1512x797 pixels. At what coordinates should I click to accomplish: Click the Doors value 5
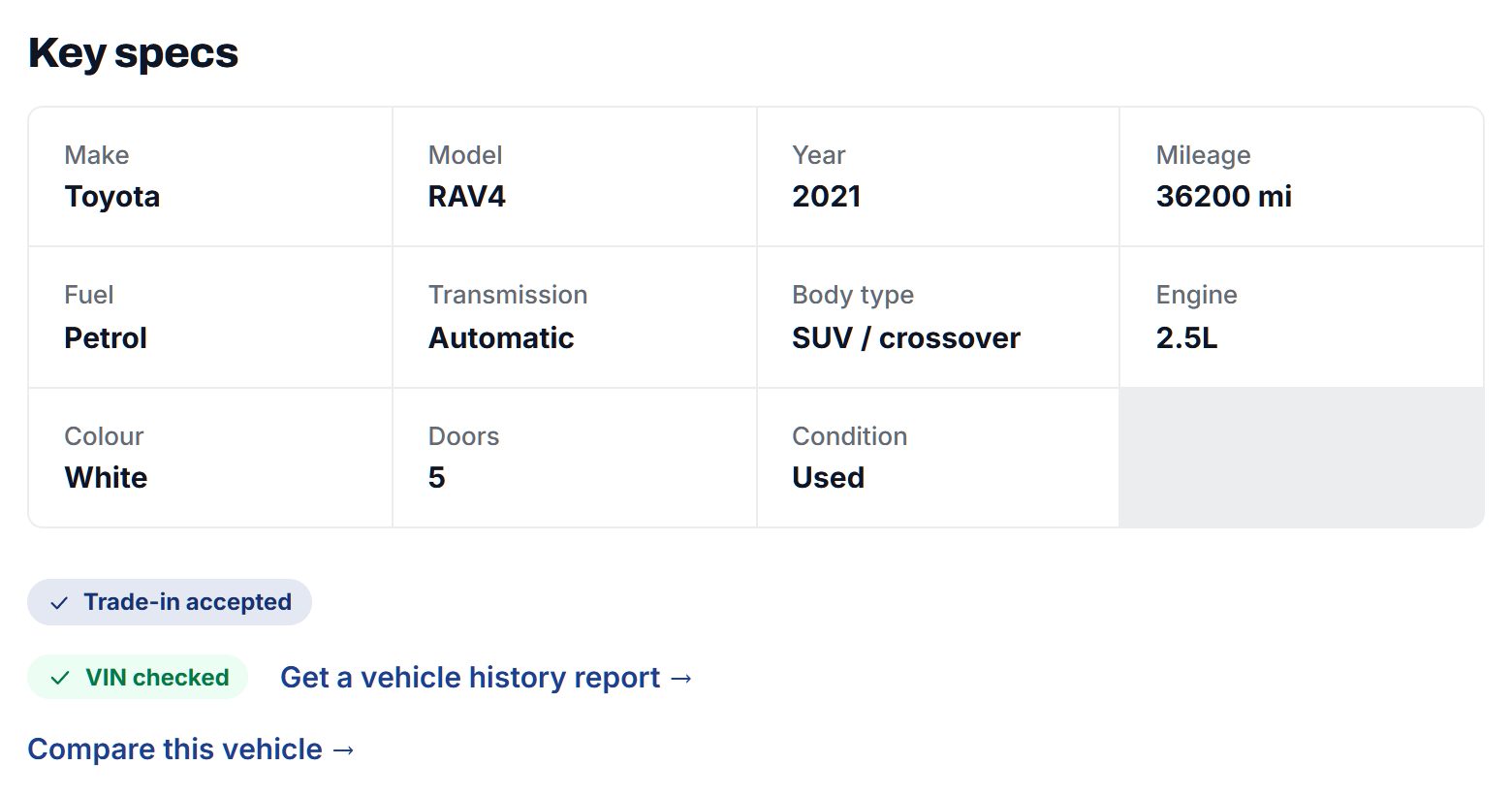437,477
